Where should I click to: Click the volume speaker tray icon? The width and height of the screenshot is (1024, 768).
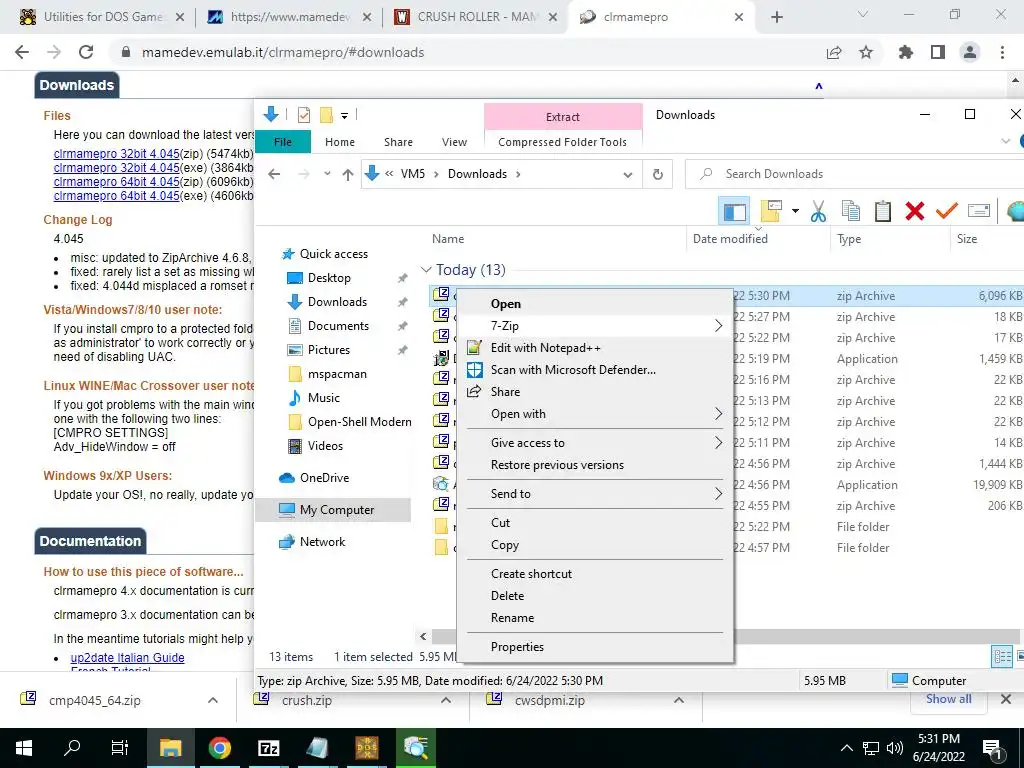[x=895, y=748]
